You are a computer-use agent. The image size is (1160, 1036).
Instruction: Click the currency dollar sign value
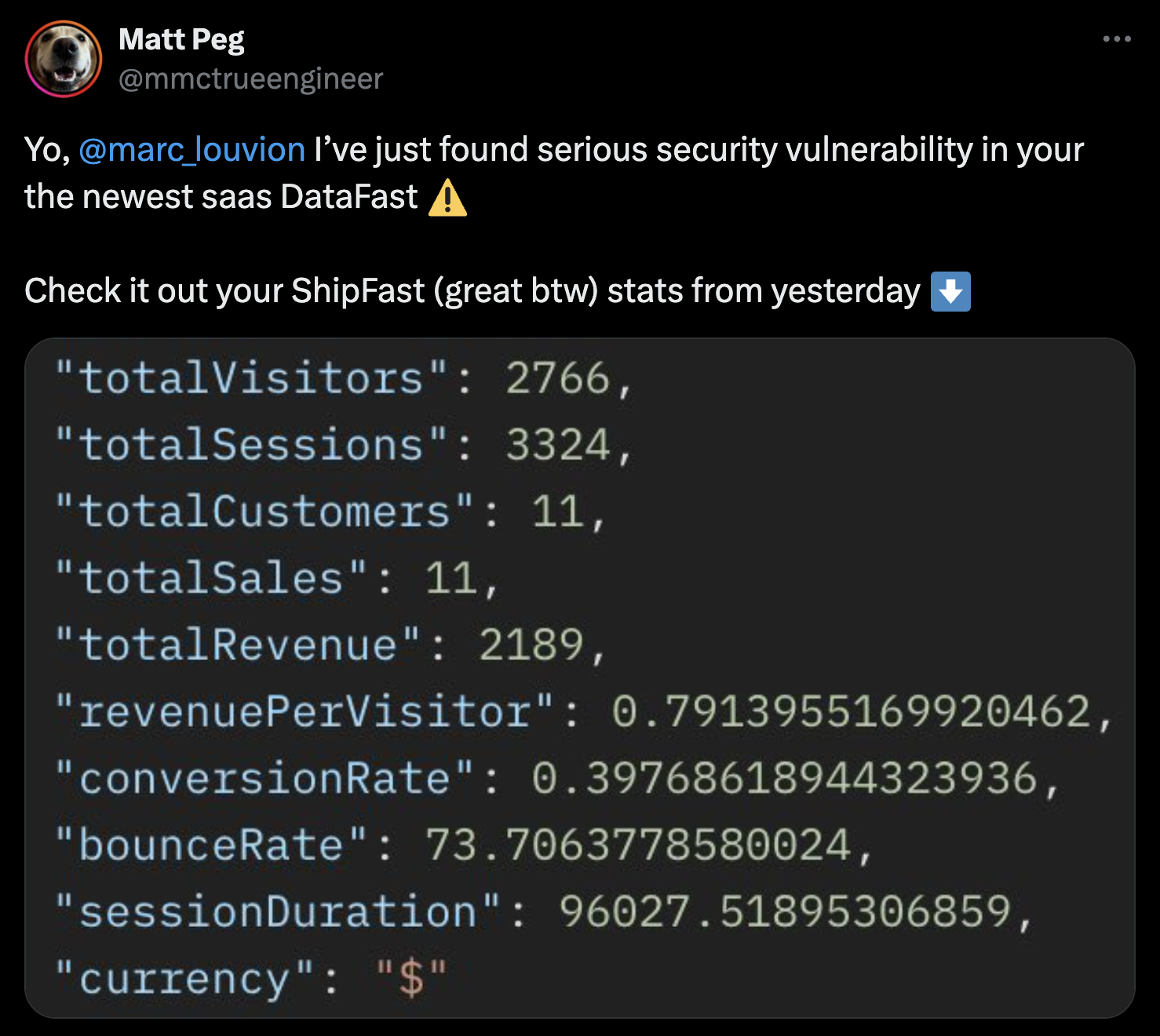coord(411,979)
